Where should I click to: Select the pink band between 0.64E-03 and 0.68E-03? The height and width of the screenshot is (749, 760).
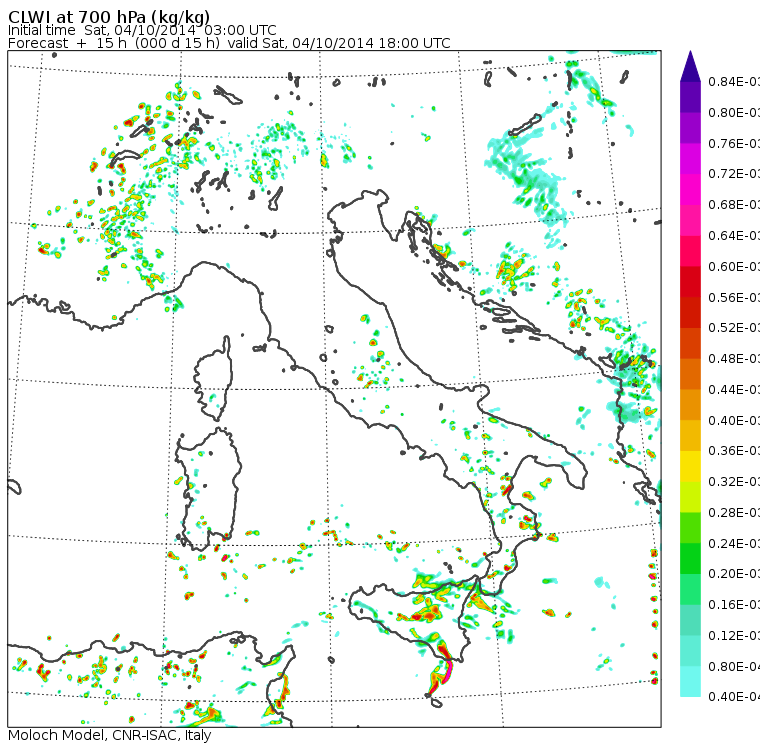(690, 220)
